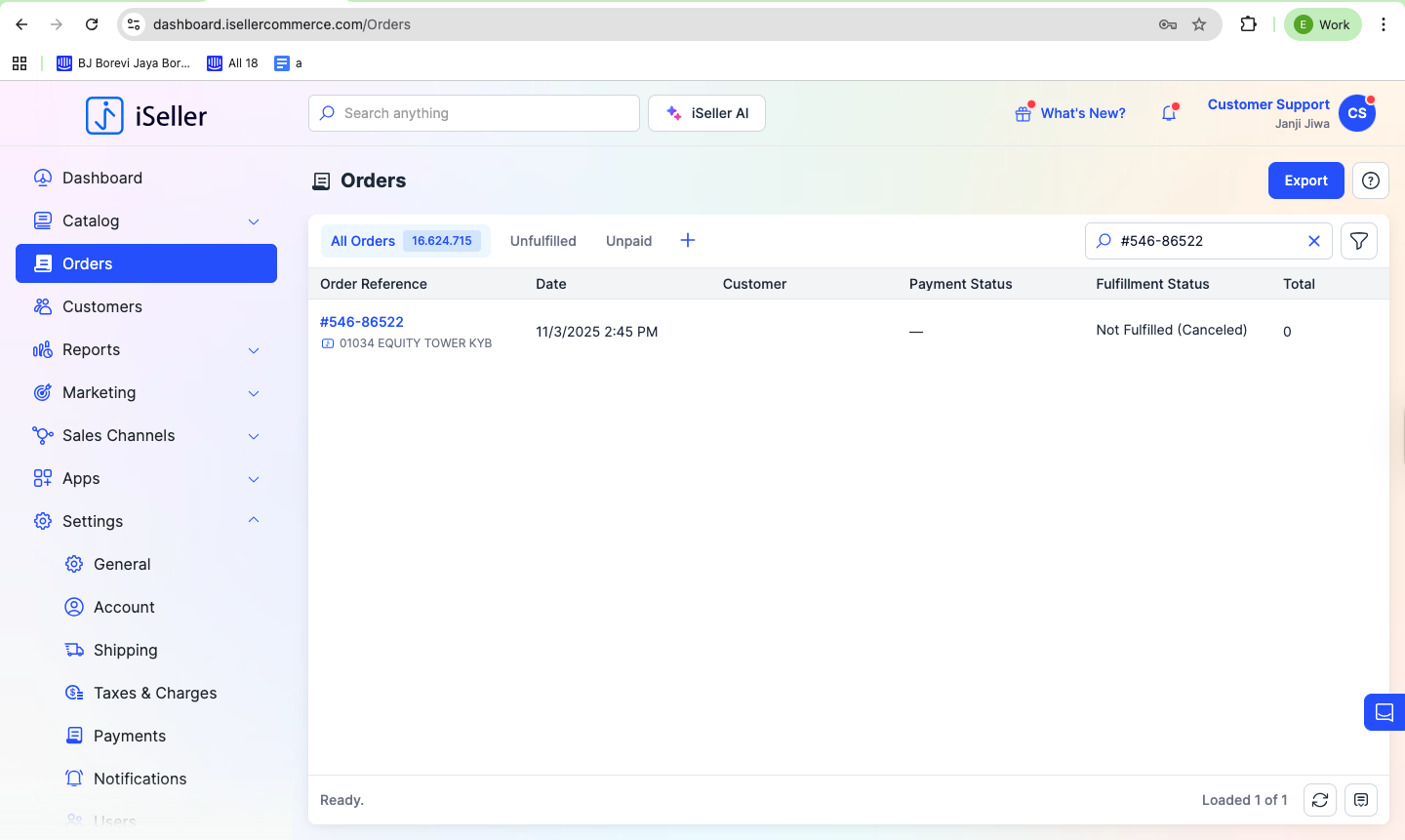Refresh the orders list
The width and height of the screenshot is (1405, 840).
click(1320, 800)
